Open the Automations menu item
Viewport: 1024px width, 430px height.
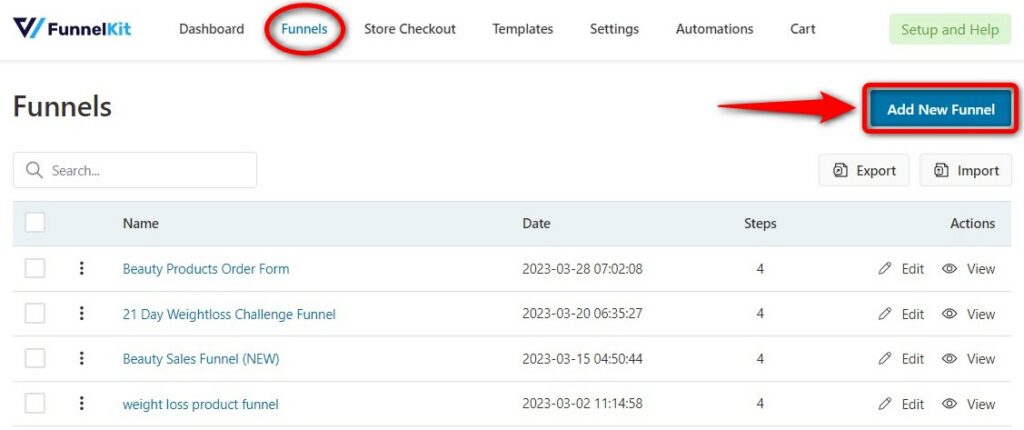coord(714,29)
